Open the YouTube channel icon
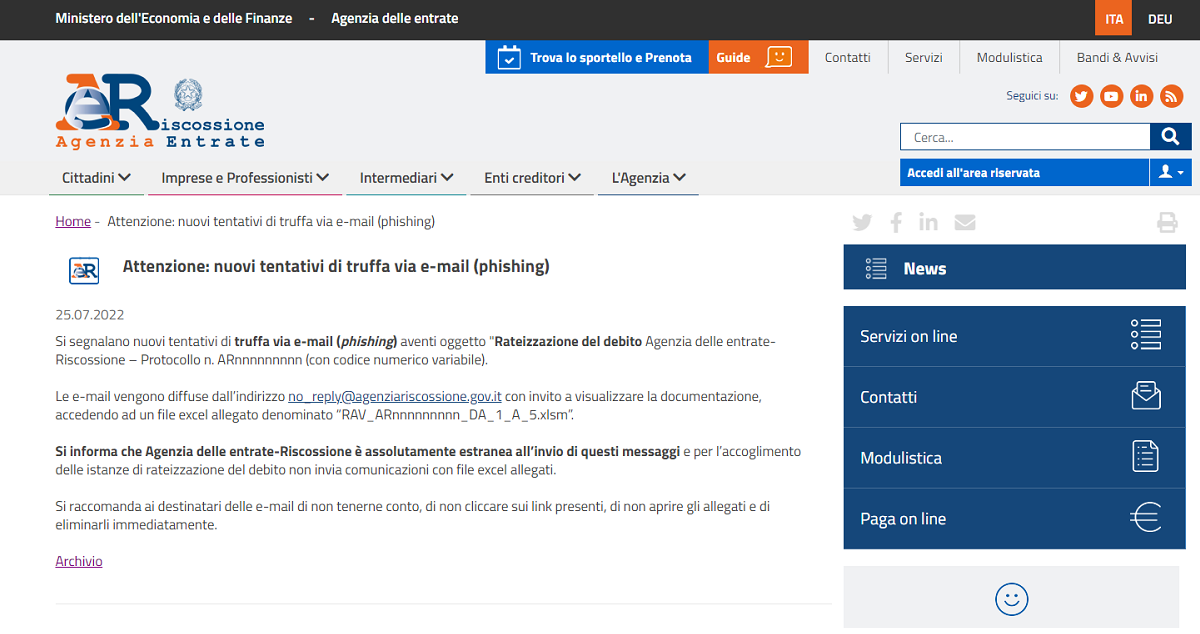Viewport: 1200px width, 634px height. coord(1111,96)
